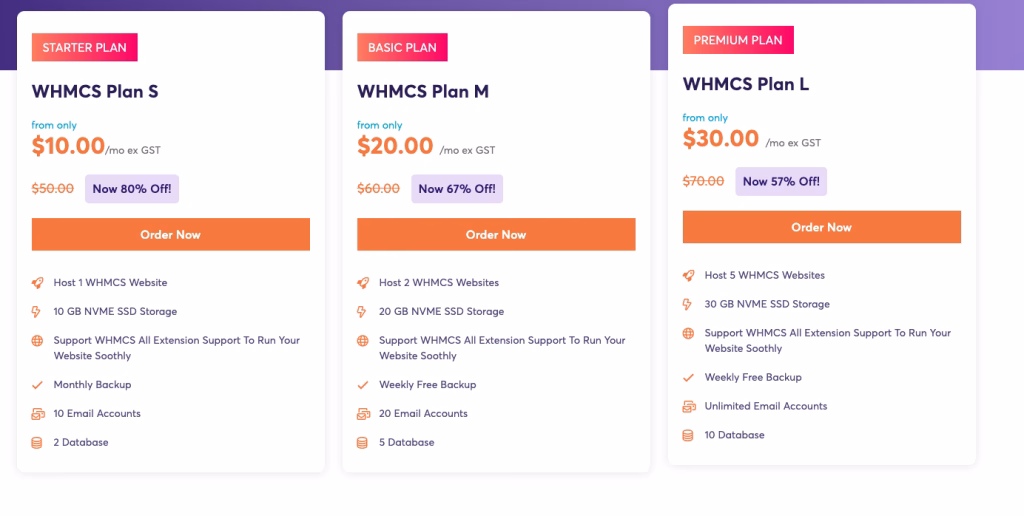This screenshot has width=1024, height=516.
Task: Click database icon beside 10 Database
Action: tap(688, 435)
